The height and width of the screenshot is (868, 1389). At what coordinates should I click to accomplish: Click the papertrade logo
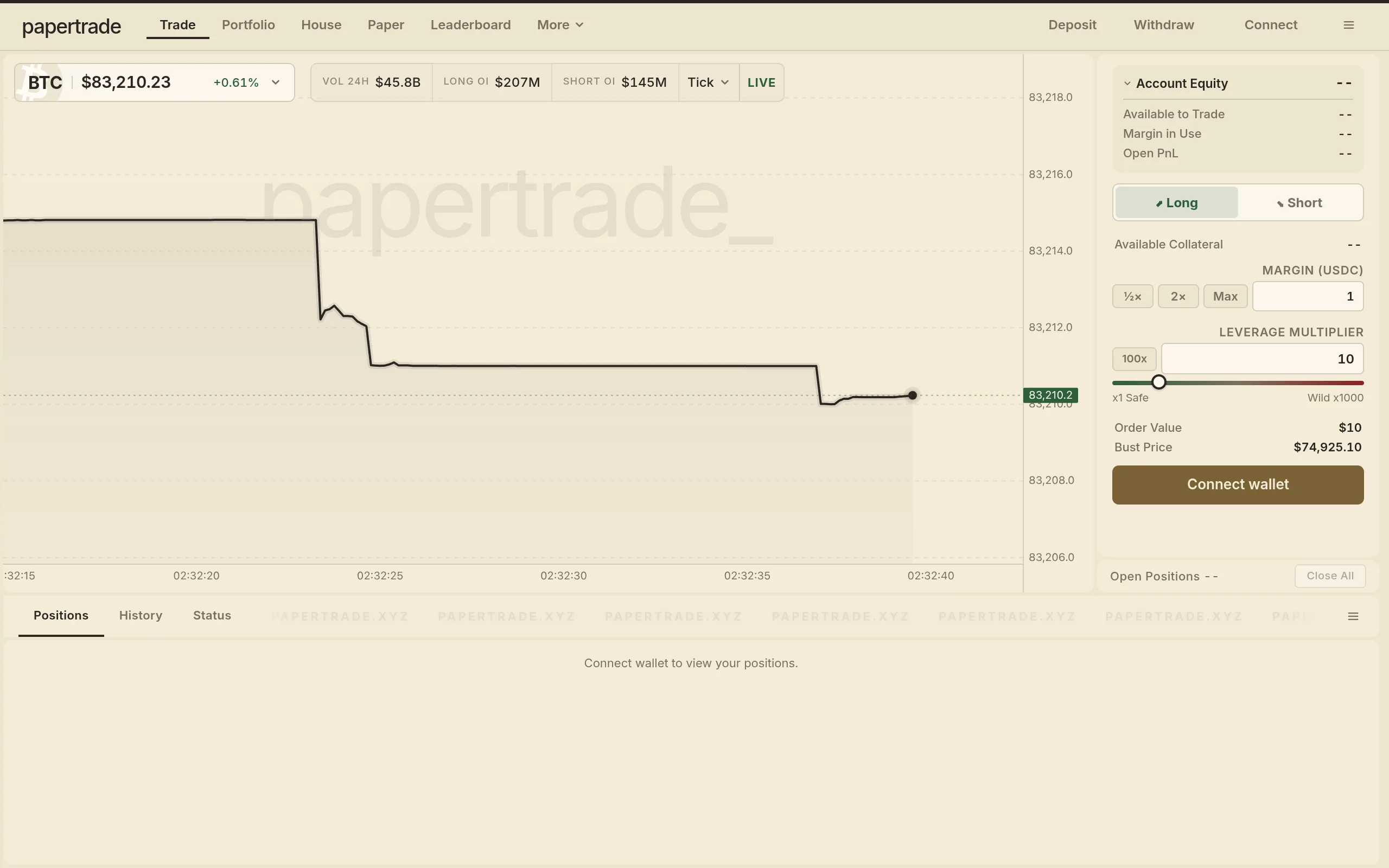tap(72, 27)
